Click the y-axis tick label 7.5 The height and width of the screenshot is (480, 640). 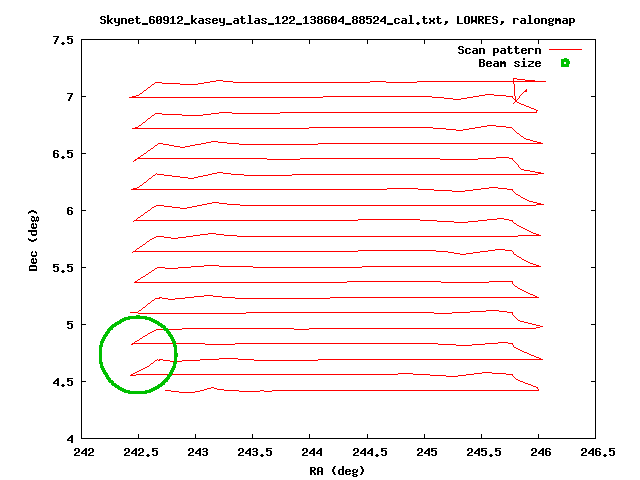[x=63, y=40]
